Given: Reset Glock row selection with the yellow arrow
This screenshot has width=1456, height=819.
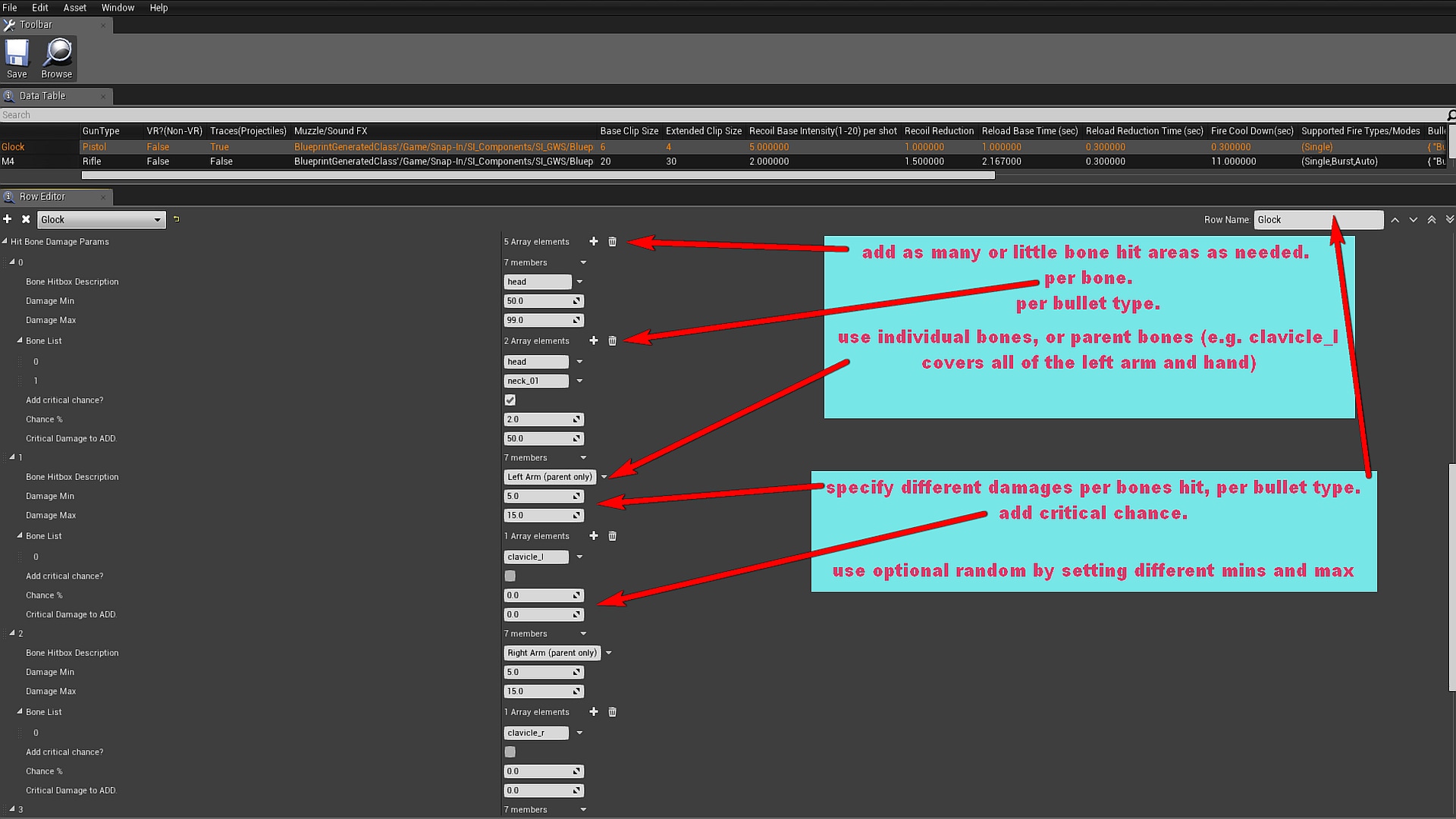Looking at the screenshot, I should point(177,219).
